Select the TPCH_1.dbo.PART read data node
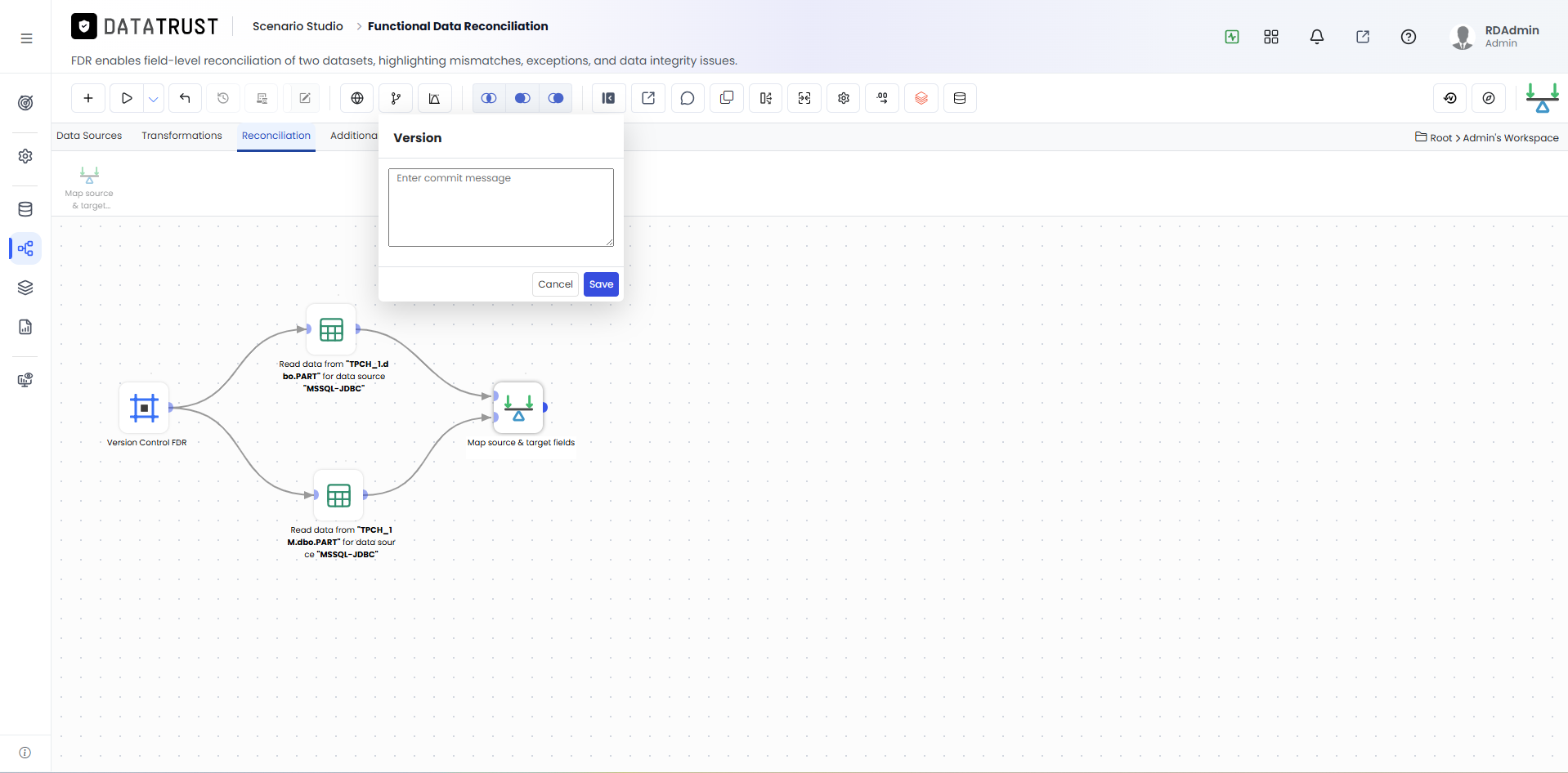 pos(331,329)
